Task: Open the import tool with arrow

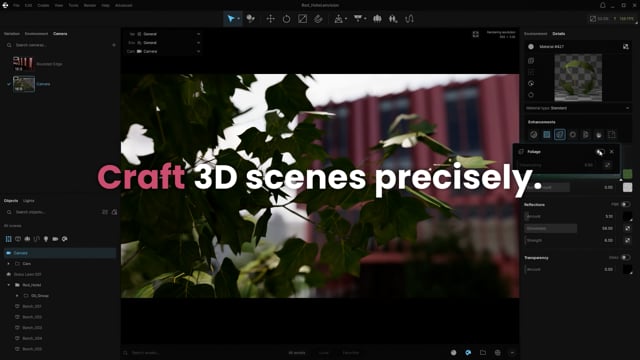Action: [x=338, y=19]
